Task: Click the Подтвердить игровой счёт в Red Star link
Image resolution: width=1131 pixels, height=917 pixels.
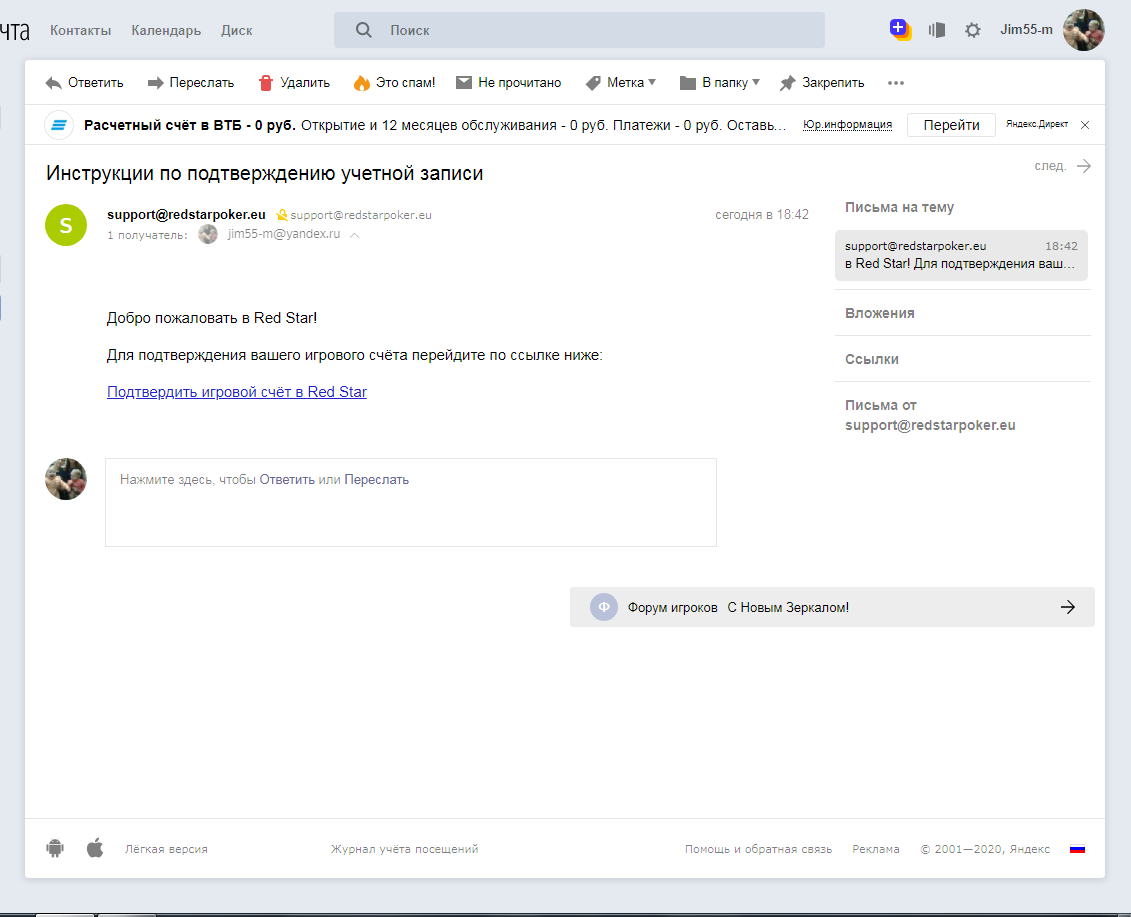Action: [237, 392]
